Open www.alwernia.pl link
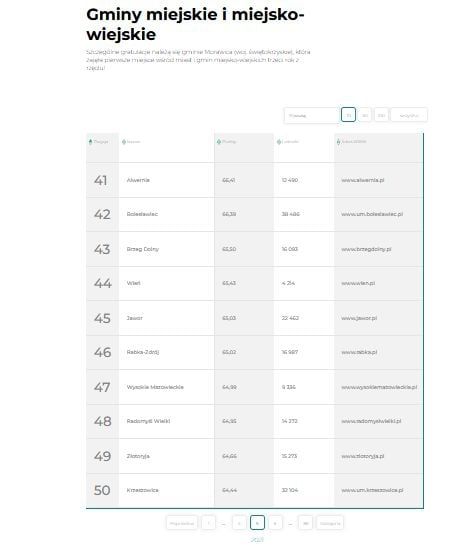The height and width of the screenshot is (549, 470). (x=363, y=180)
